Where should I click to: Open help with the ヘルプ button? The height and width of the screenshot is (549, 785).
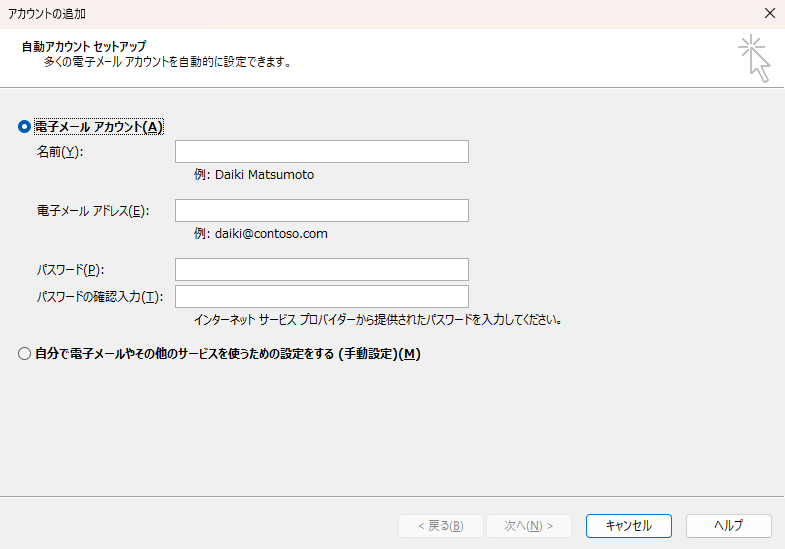[728, 526]
